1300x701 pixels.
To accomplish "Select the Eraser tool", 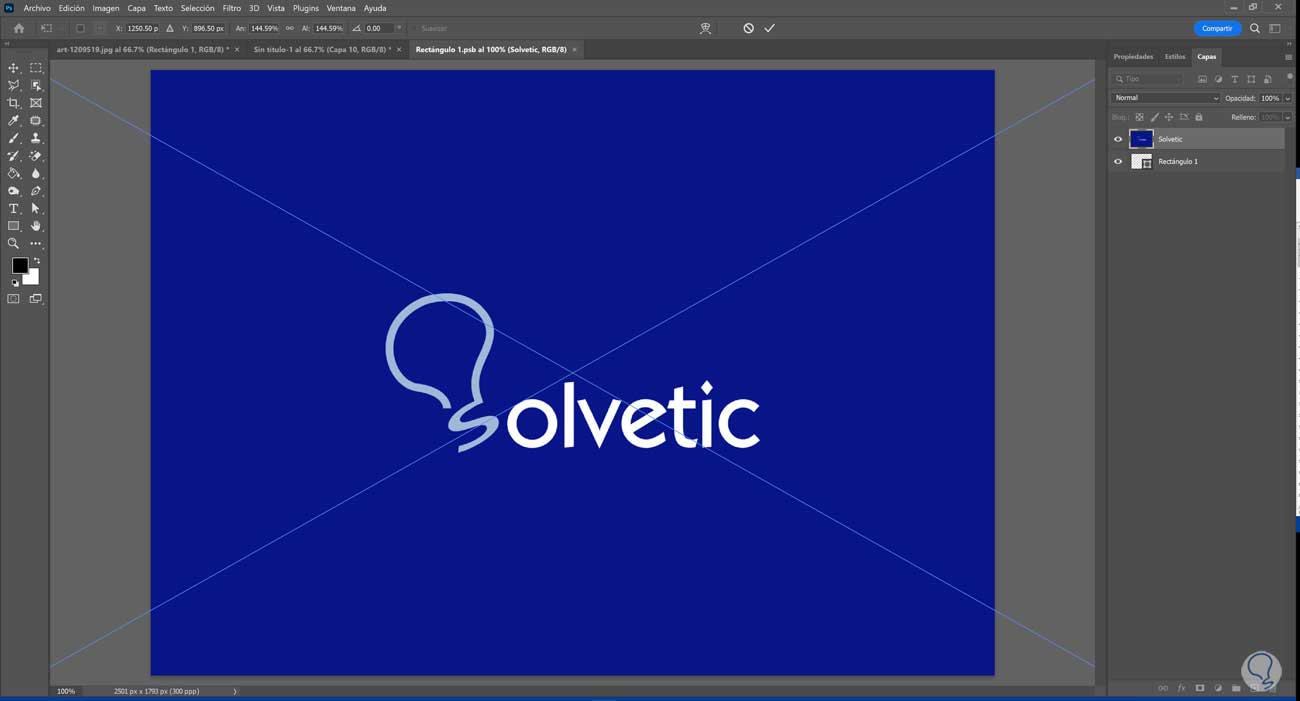I will pyautogui.click(x=36, y=156).
